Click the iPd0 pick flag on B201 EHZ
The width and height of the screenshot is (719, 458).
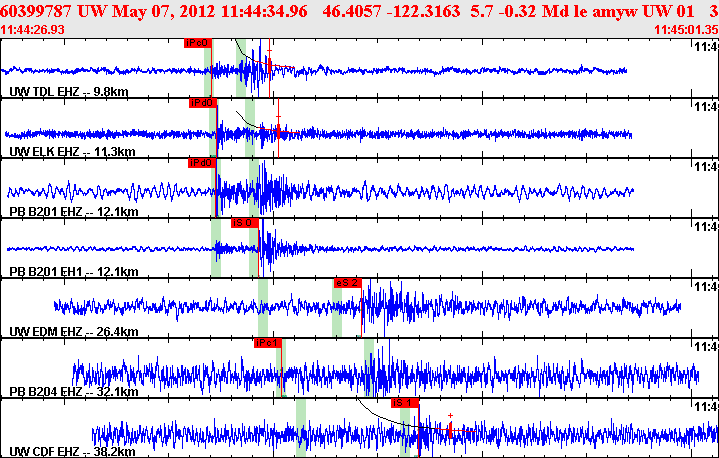202,163
